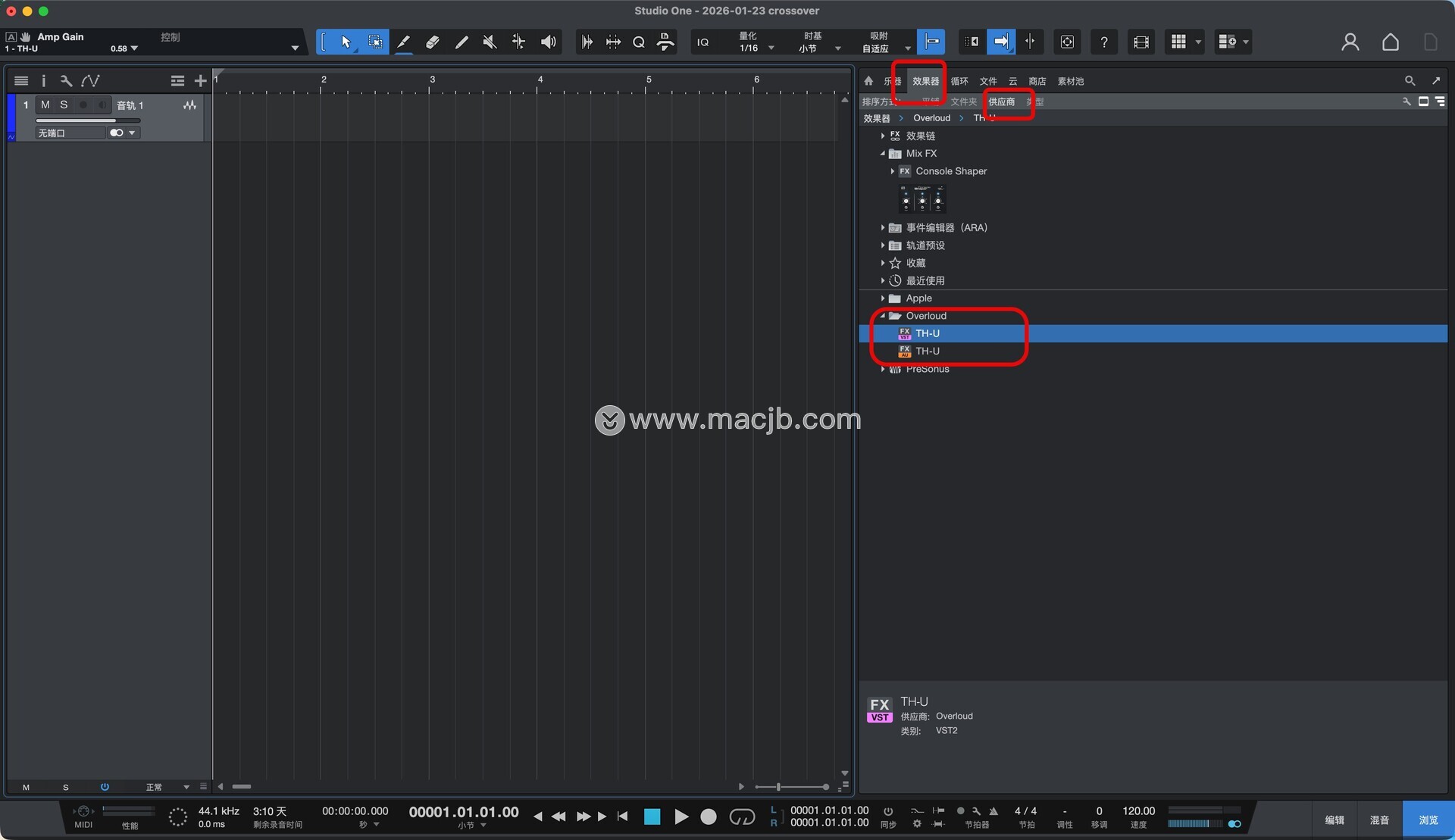Open the 编辑 editor view

pos(1335,820)
